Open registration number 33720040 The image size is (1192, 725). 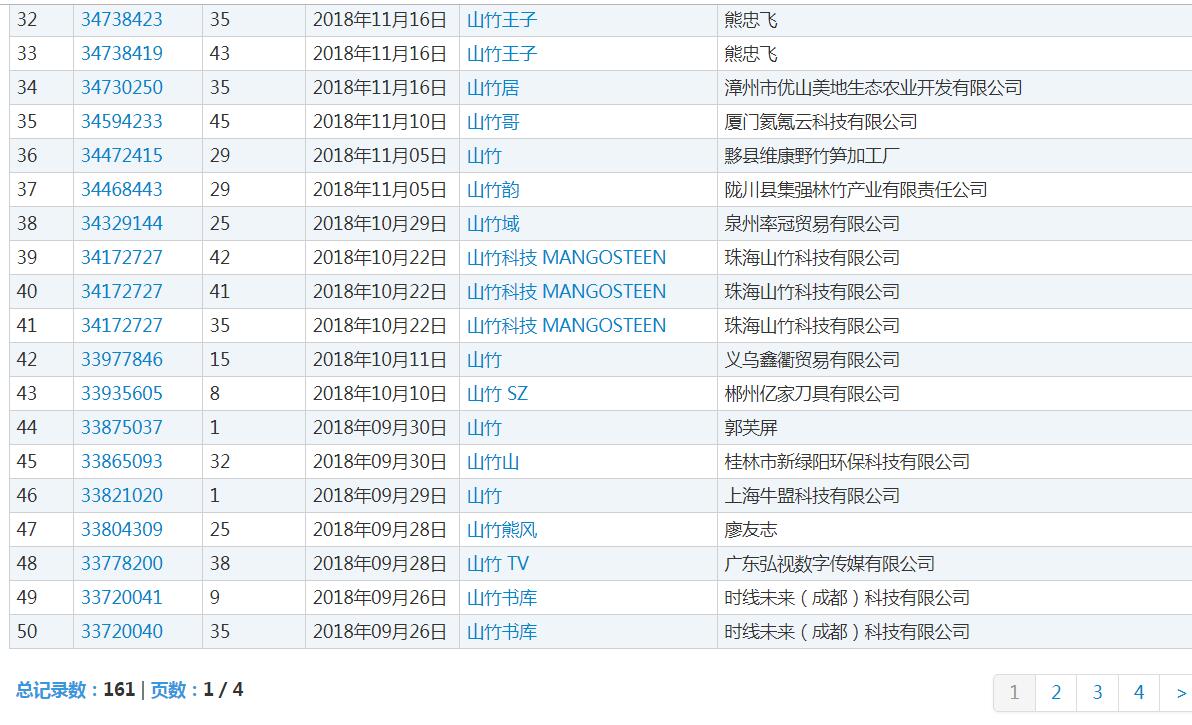[x=122, y=632]
